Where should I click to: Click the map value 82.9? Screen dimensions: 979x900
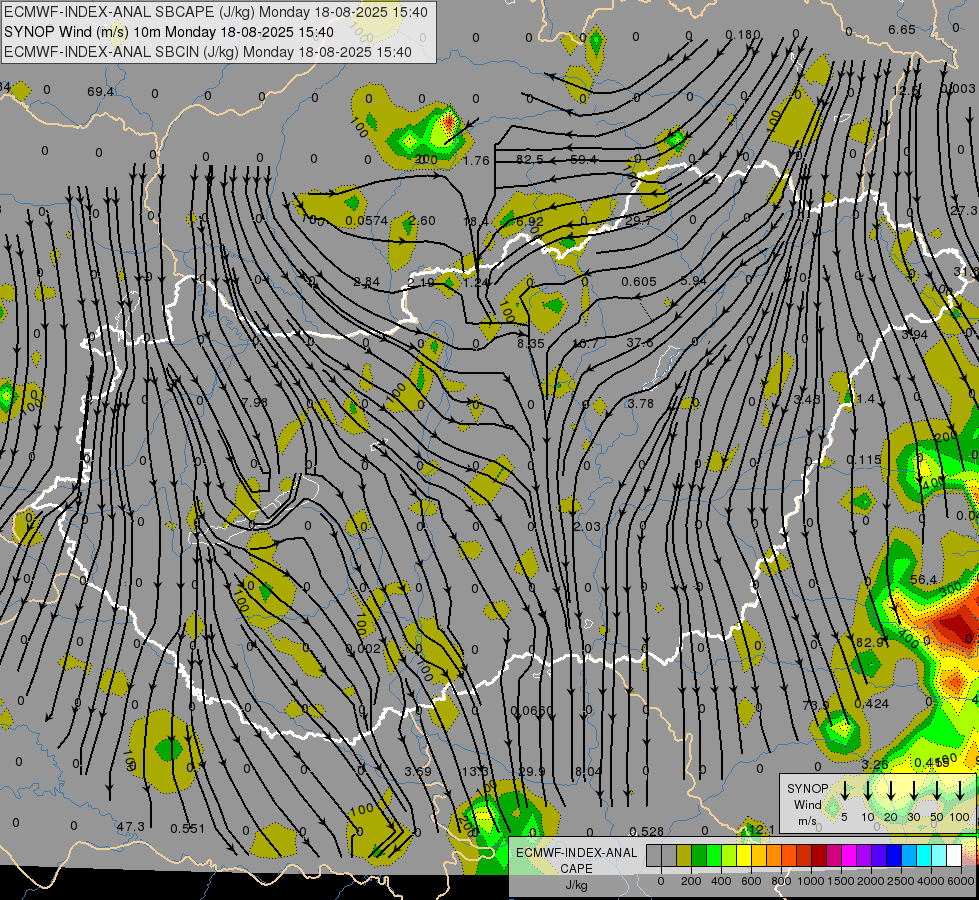[x=870, y=642]
